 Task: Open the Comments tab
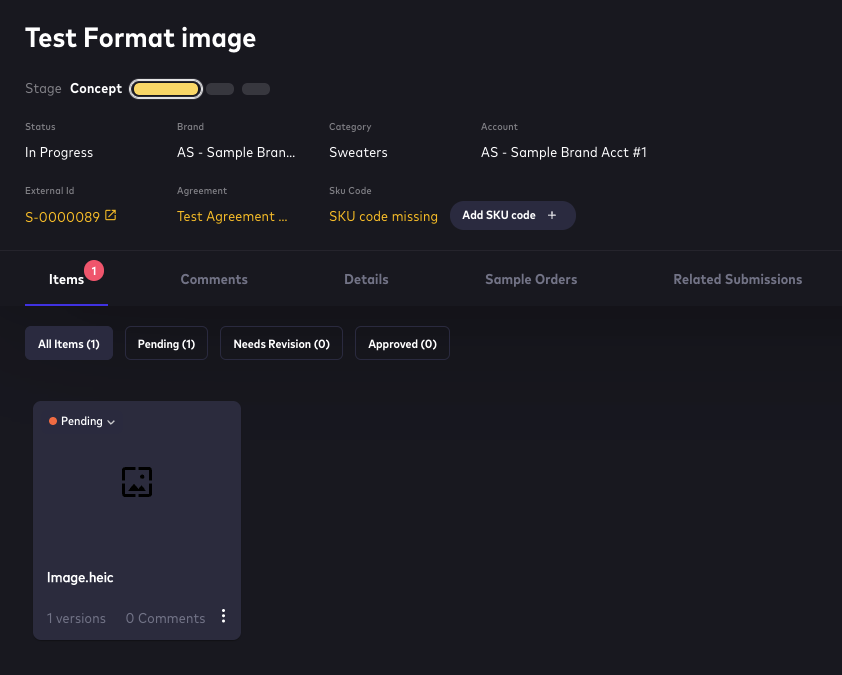point(214,280)
